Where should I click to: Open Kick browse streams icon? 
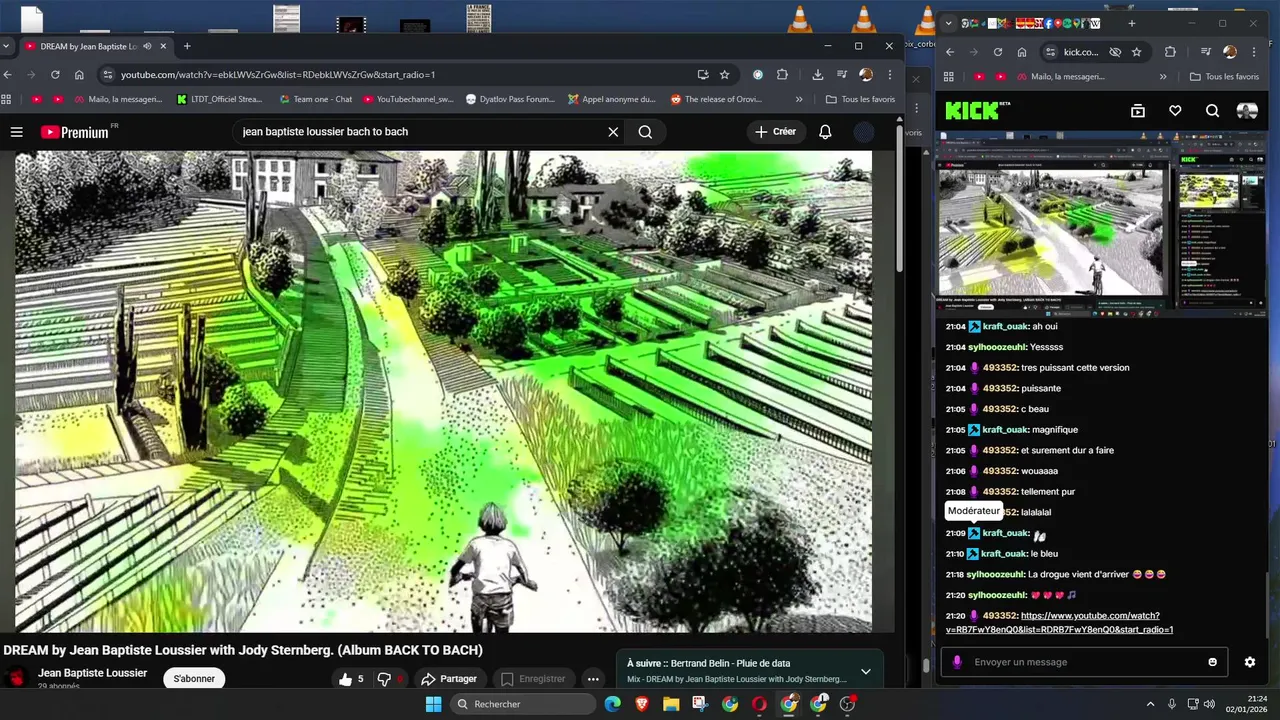(x=1137, y=111)
